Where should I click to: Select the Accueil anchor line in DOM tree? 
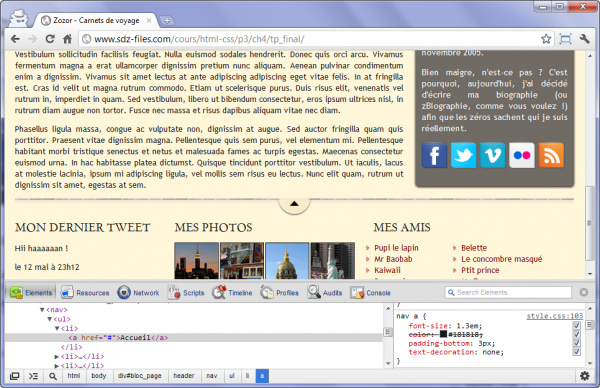tap(193, 337)
